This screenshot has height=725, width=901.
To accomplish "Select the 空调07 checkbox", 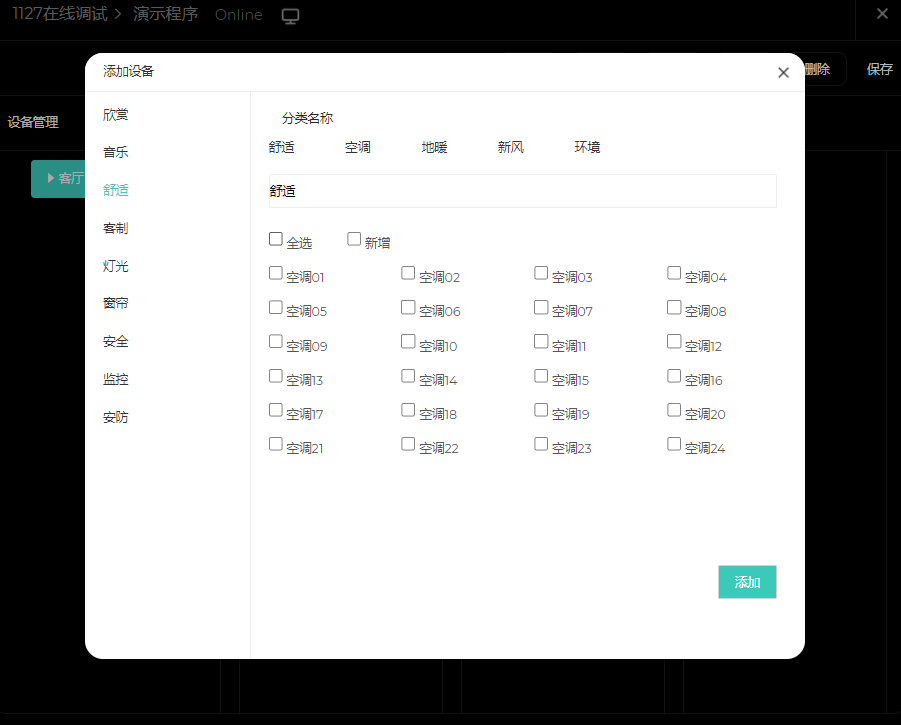I will pyautogui.click(x=541, y=307).
